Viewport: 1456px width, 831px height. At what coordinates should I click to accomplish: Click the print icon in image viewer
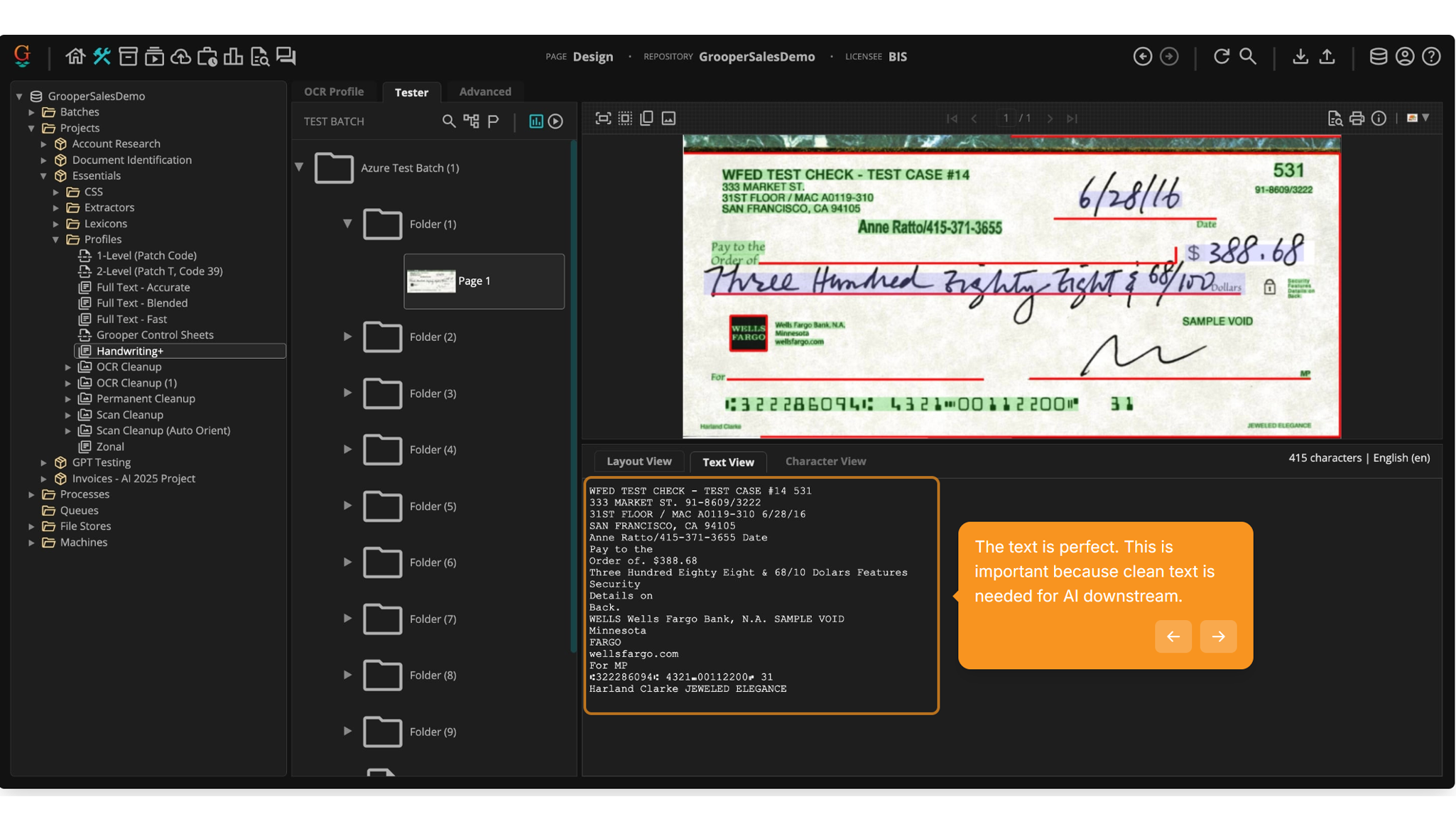tap(1357, 119)
